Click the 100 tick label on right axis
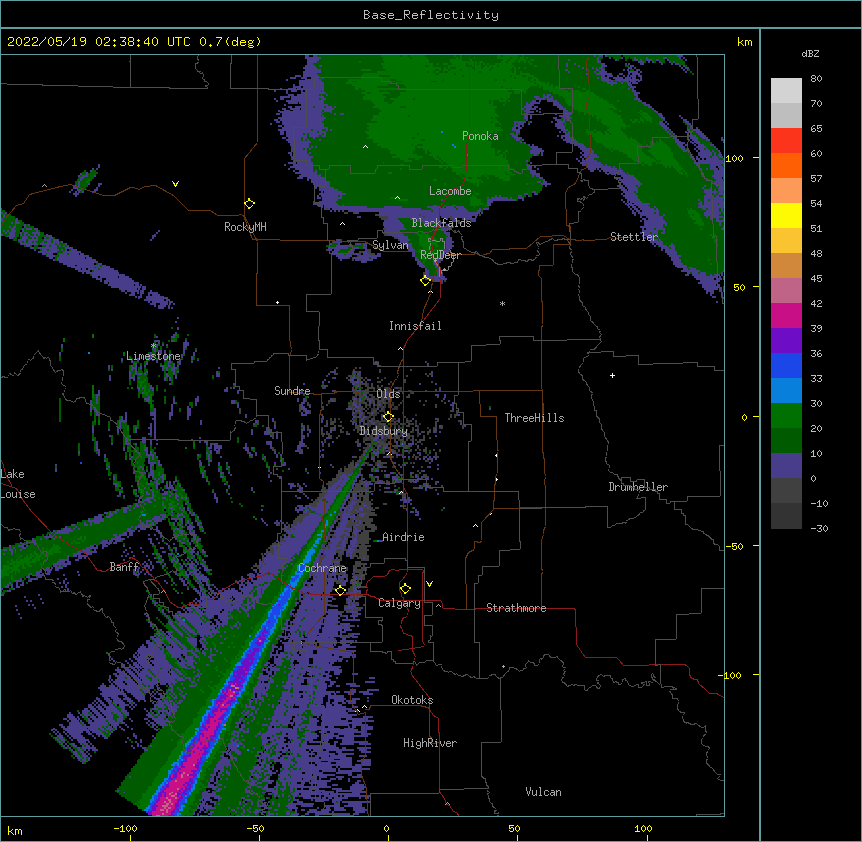The height and width of the screenshot is (842, 862). (x=734, y=158)
